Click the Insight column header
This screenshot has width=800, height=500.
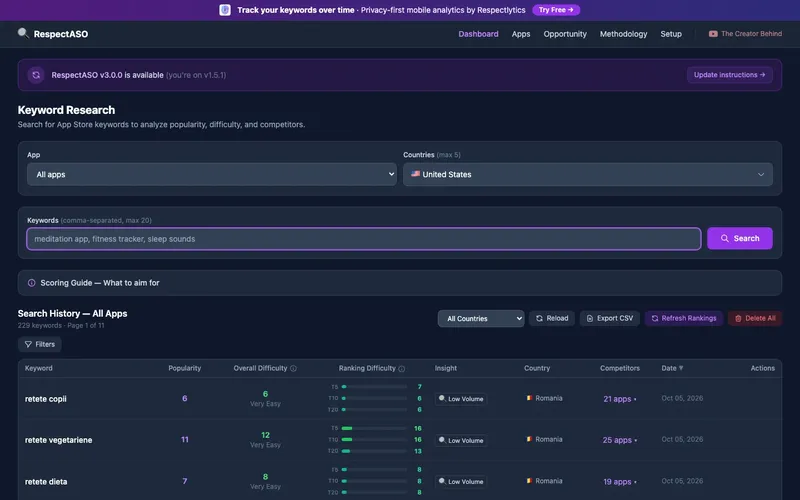pyautogui.click(x=446, y=368)
